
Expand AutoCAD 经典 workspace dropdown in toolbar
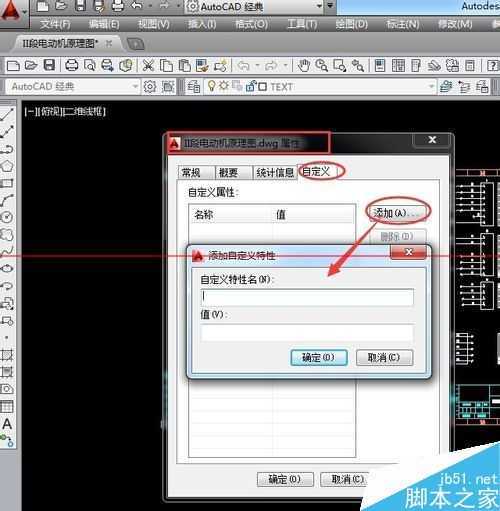pyautogui.click(x=135, y=87)
